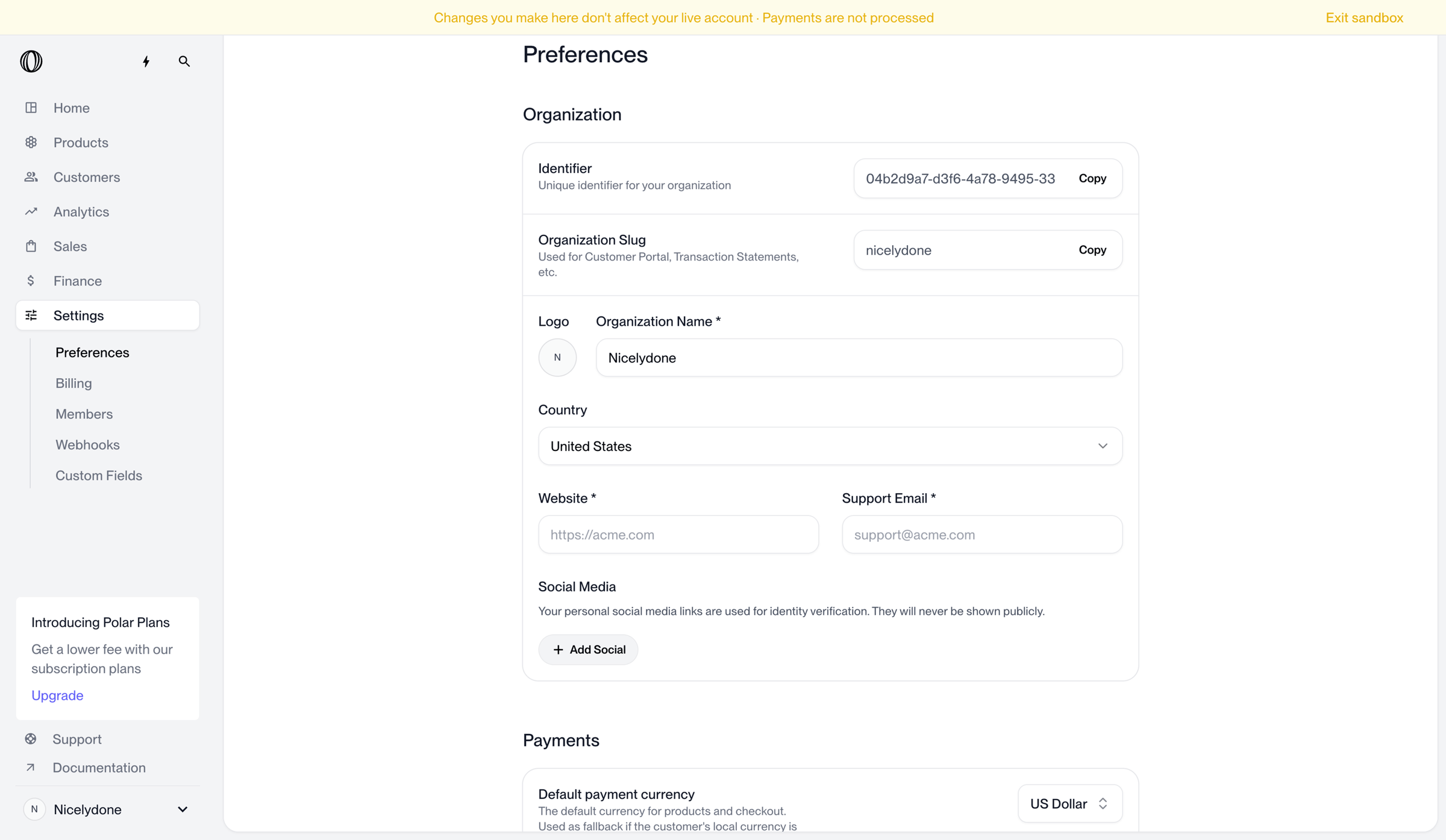1446x840 pixels.
Task: Click the Products hexagon icon
Action: [x=31, y=142]
